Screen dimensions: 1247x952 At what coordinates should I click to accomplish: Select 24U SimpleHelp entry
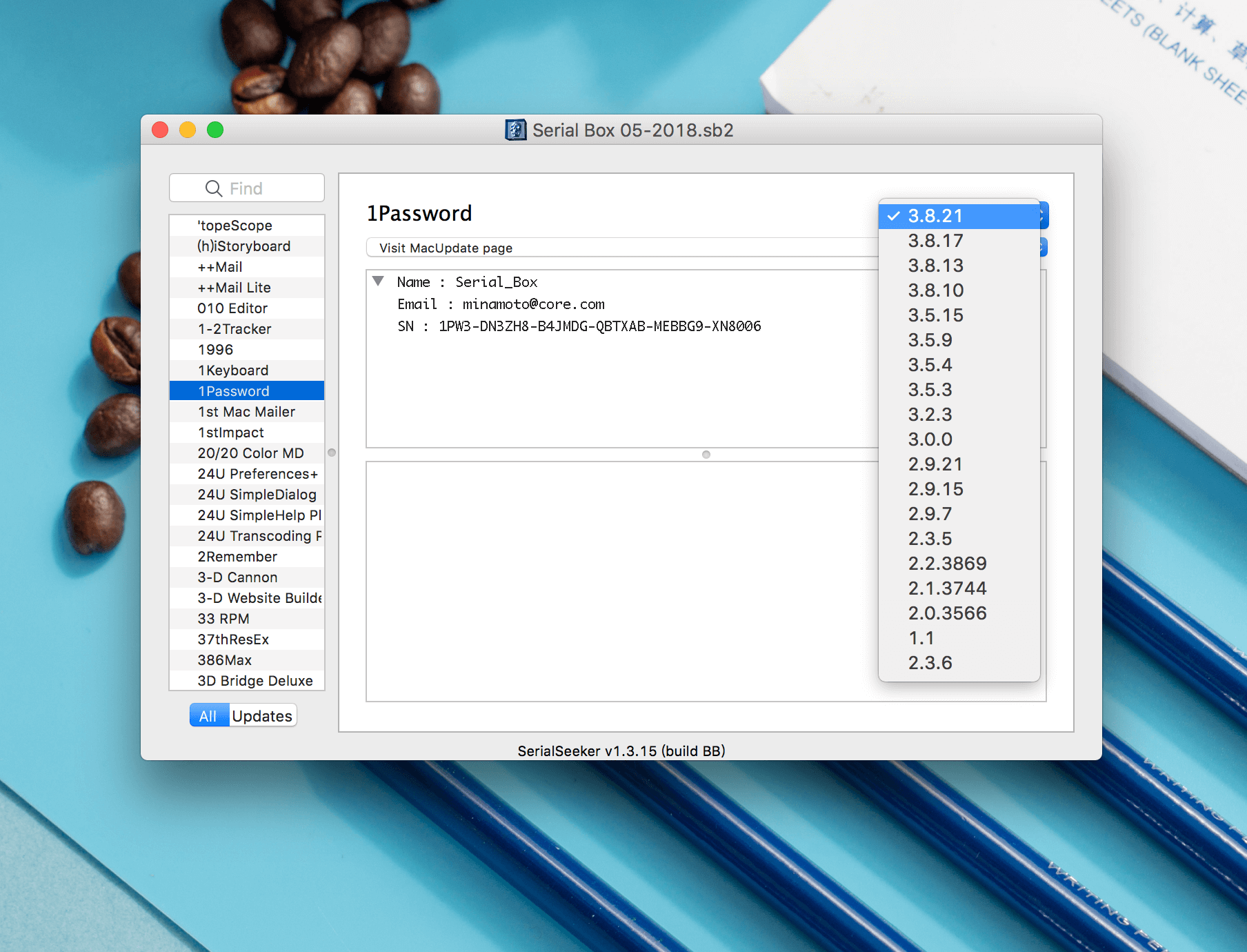pos(247,515)
